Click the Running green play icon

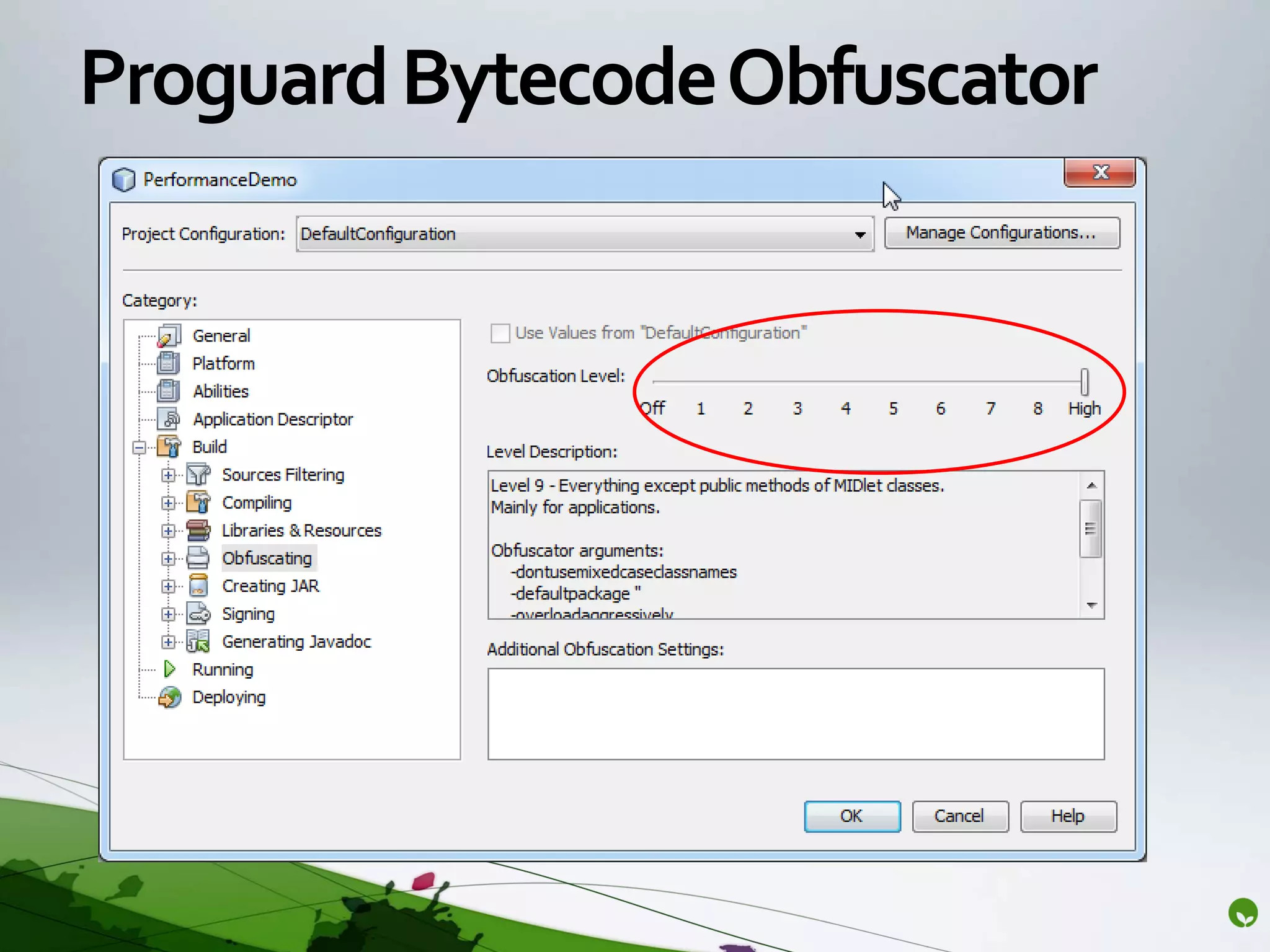pyautogui.click(x=169, y=669)
